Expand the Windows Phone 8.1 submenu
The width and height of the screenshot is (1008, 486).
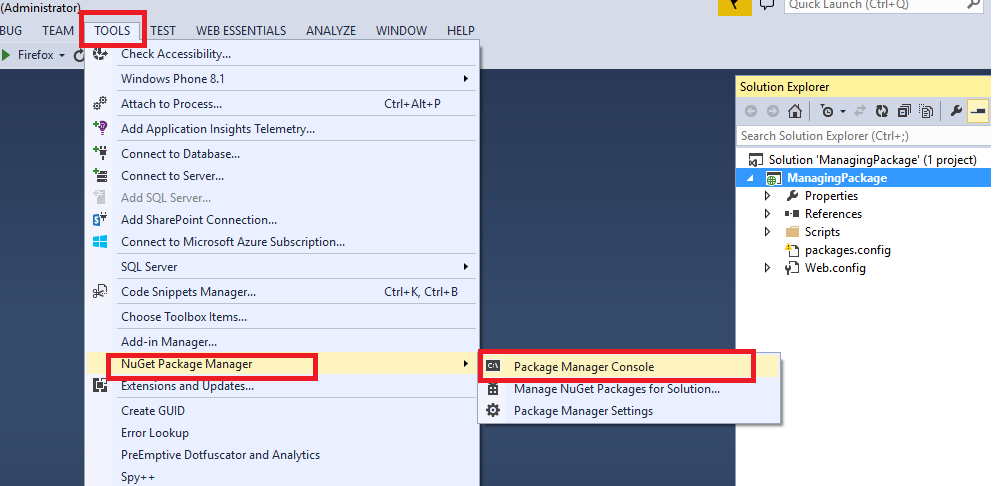point(282,79)
